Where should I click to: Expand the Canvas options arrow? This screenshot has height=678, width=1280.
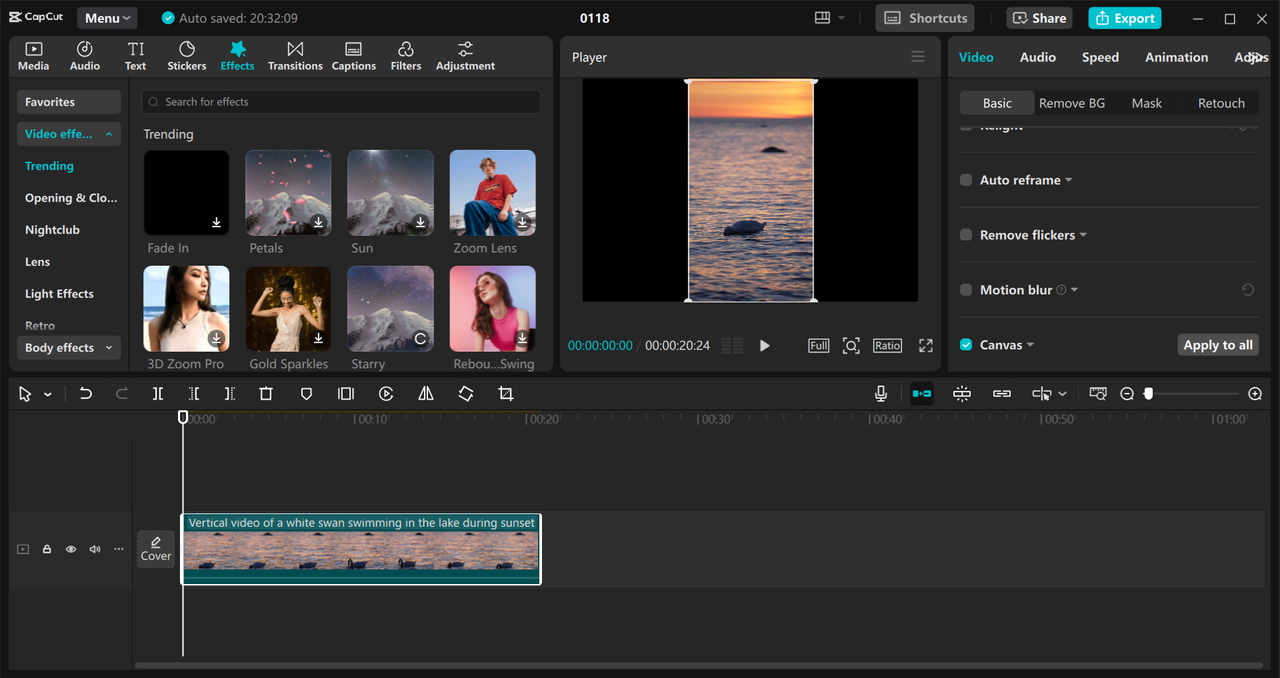1031,345
